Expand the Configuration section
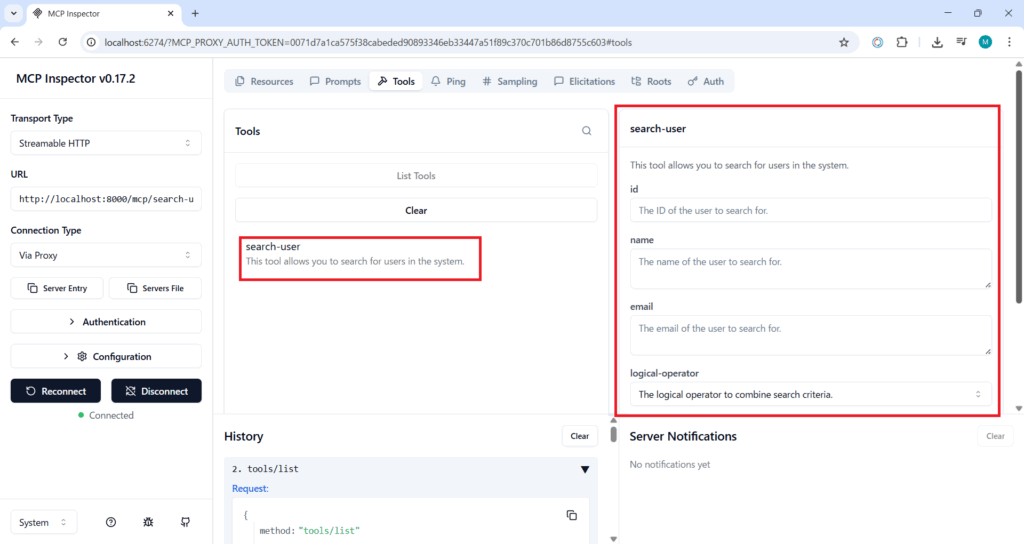The height and width of the screenshot is (544, 1024). point(106,356)
